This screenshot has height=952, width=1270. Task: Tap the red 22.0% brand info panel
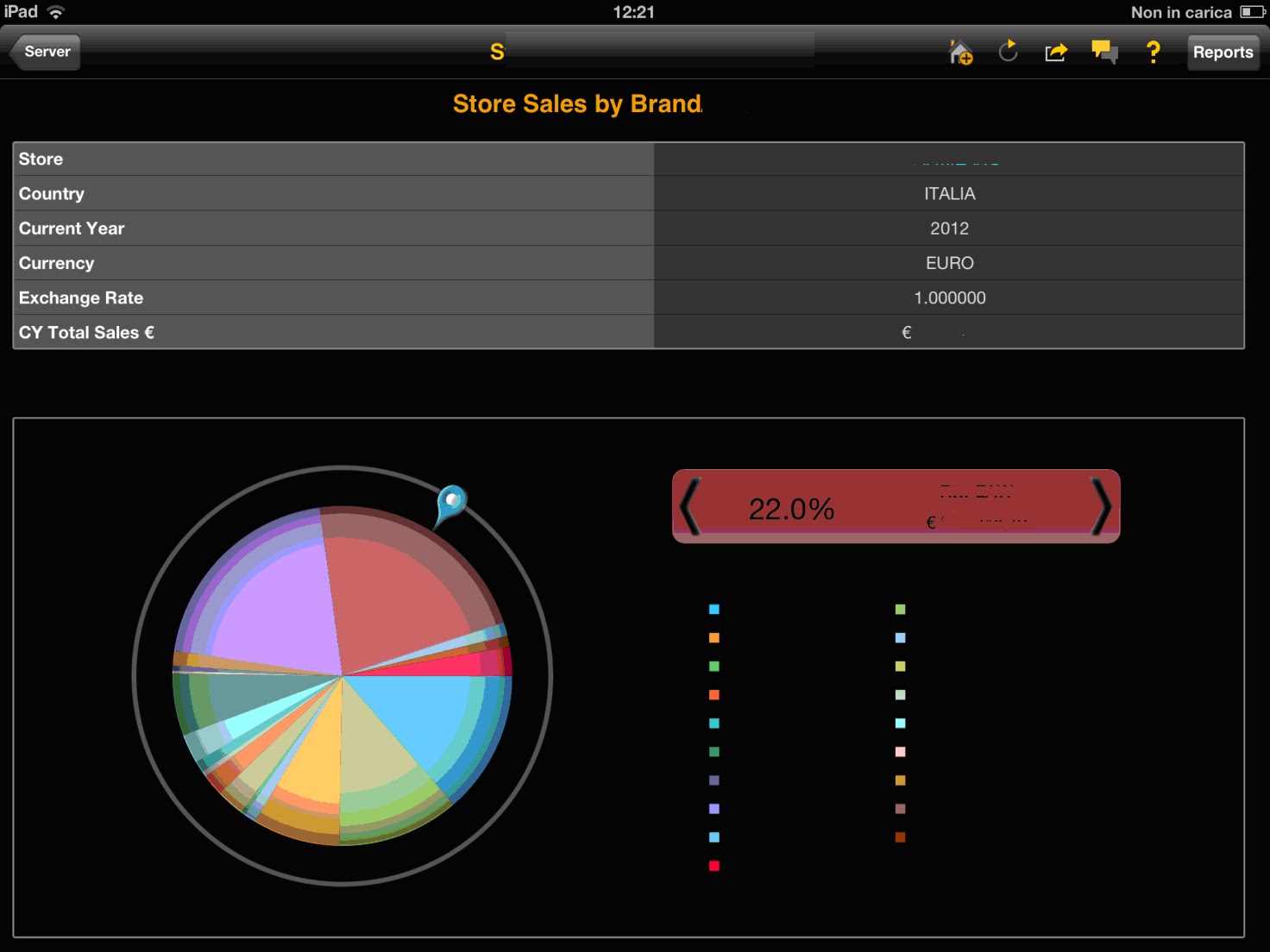[895, 507]
